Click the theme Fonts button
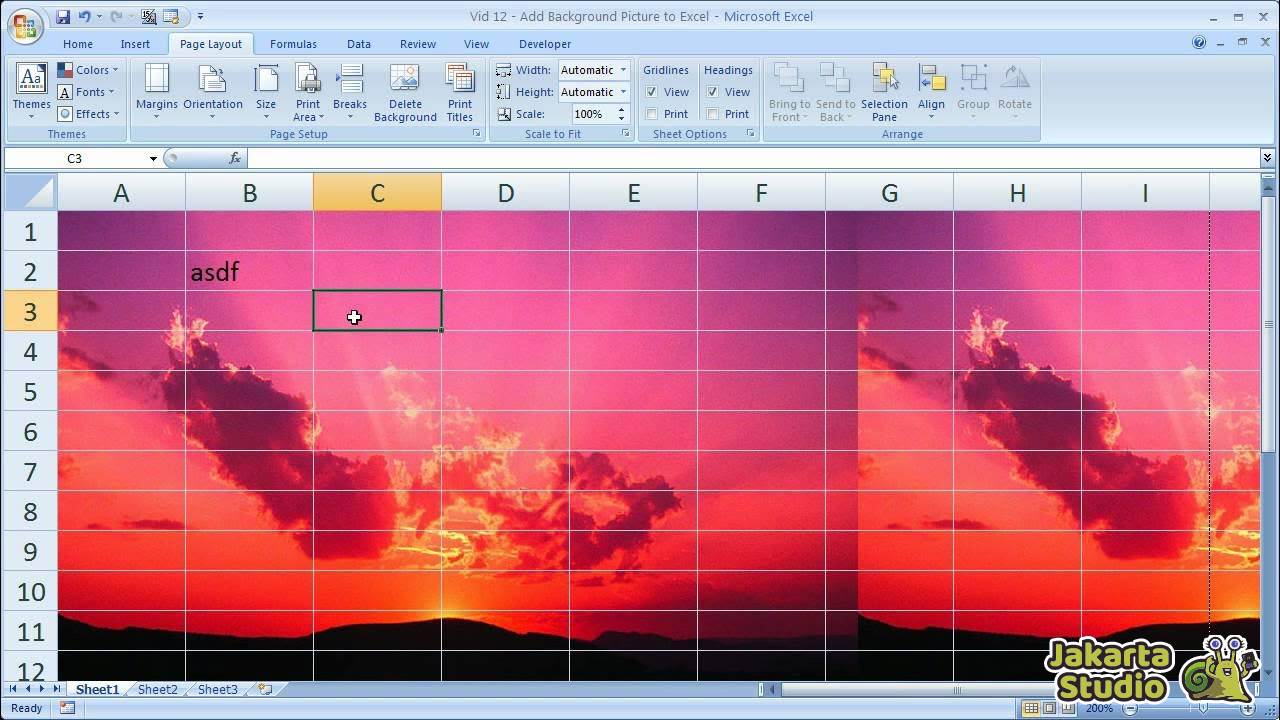Screen dimensions: 1280x720 point(88,92)
